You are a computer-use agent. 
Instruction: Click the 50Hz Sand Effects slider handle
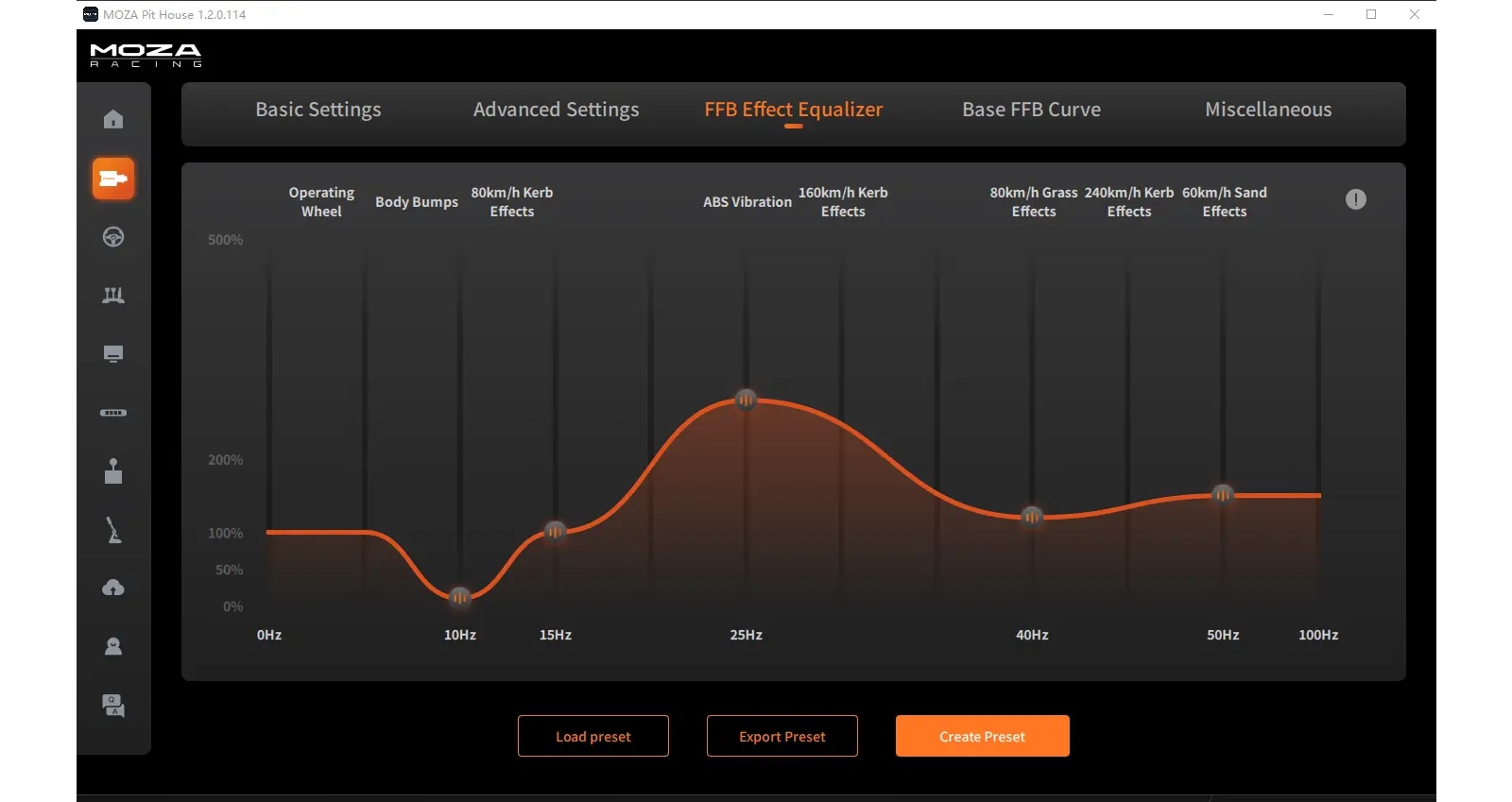[1223, 494]
